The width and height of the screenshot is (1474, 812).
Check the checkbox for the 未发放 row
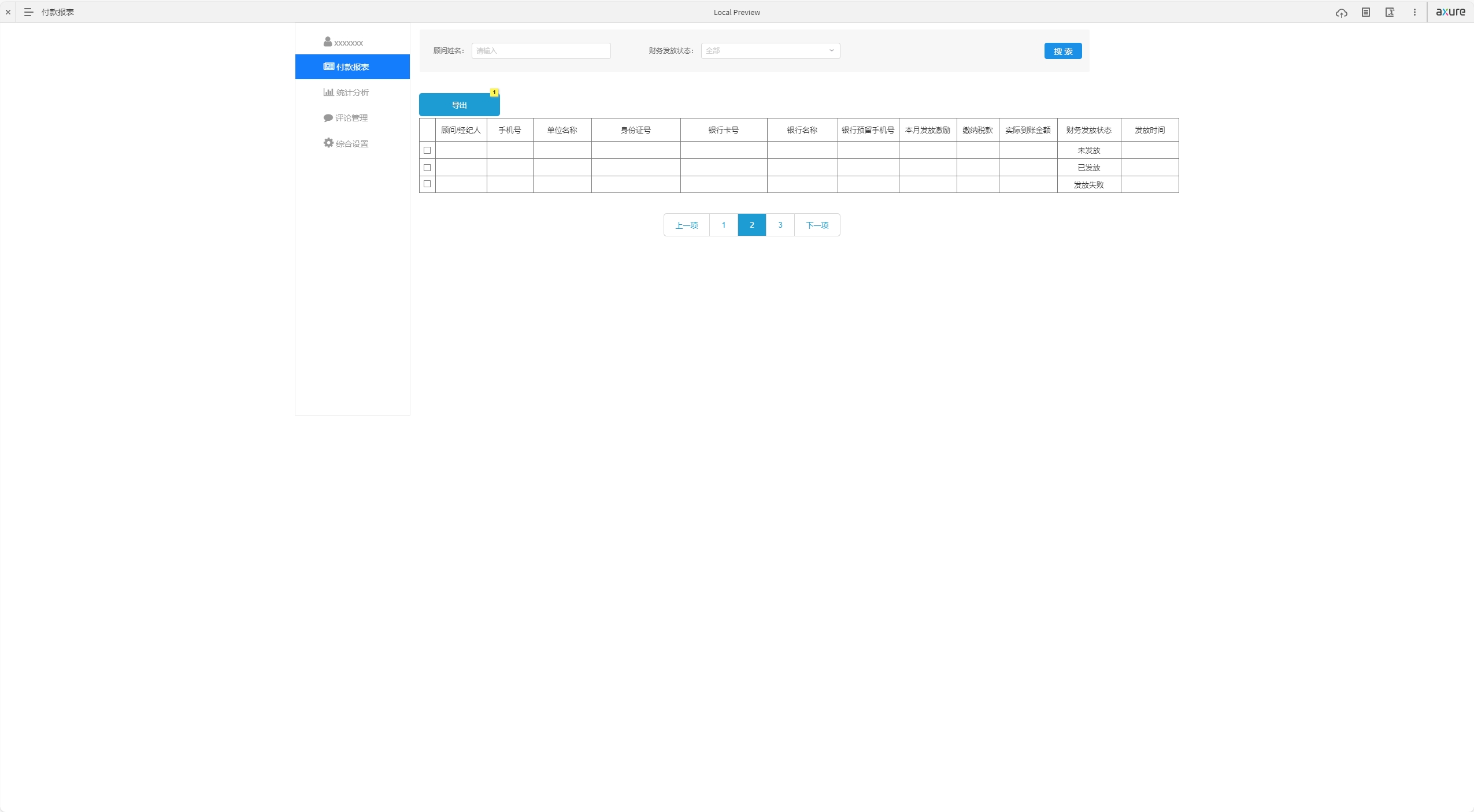click(x=427, y=150)
